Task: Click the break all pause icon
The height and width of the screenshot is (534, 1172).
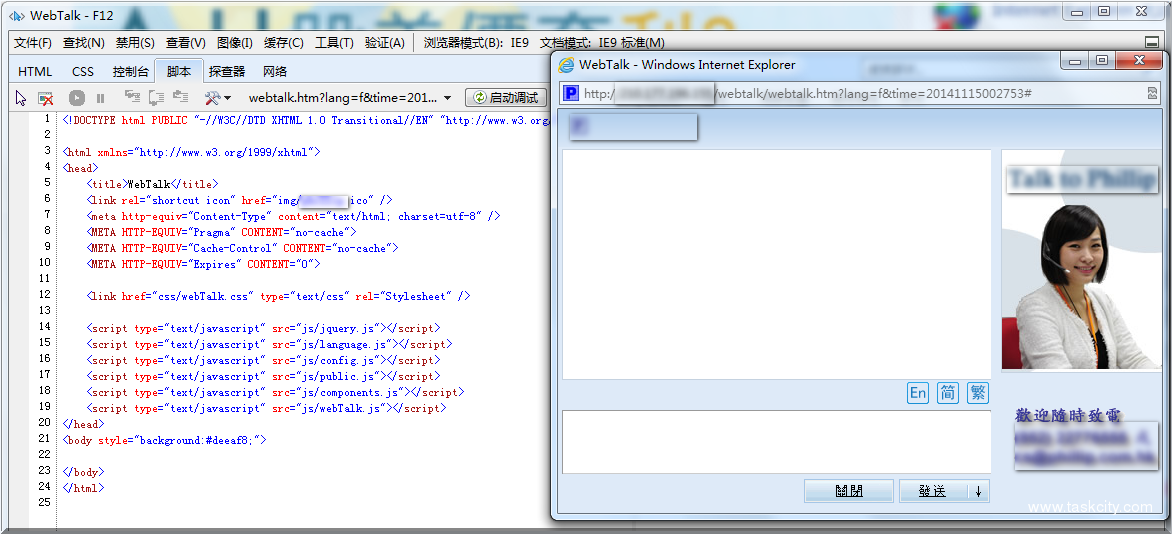Action: pyautogui.click(x=100, y=98)
